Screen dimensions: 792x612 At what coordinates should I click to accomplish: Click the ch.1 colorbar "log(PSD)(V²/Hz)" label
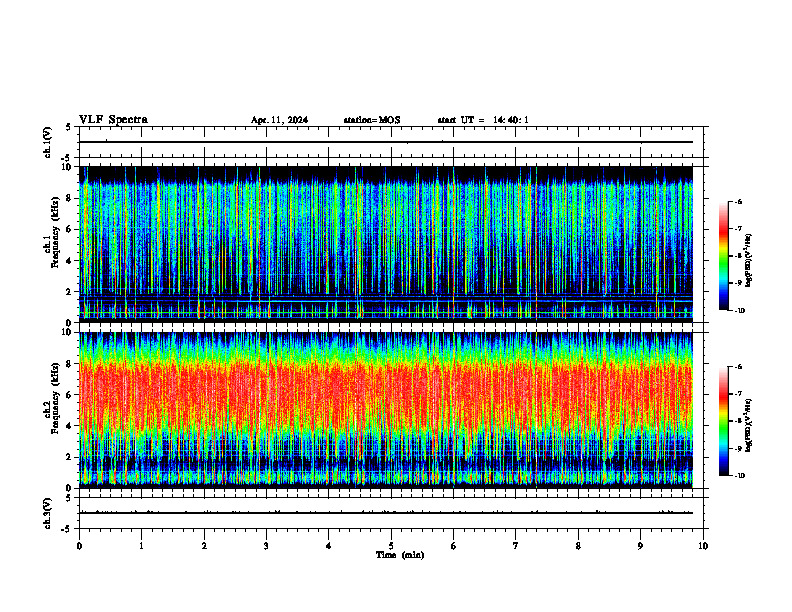pos(749,261)
